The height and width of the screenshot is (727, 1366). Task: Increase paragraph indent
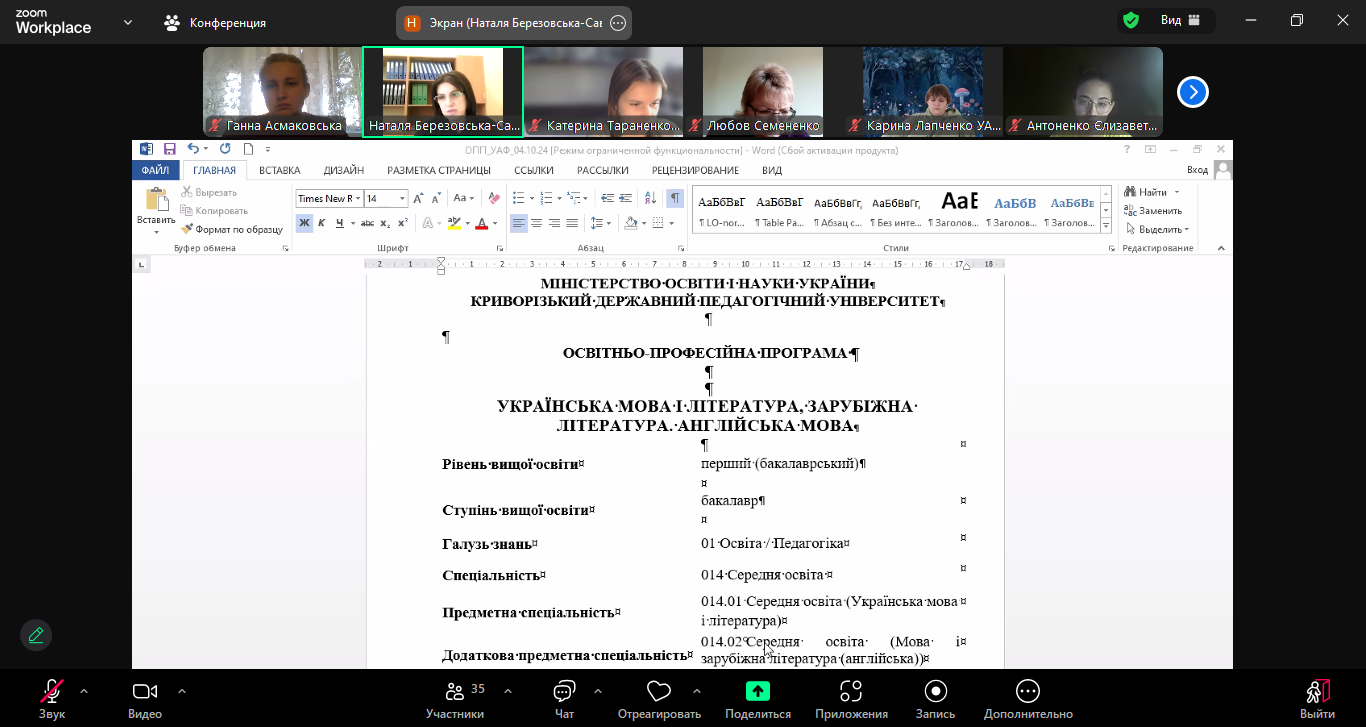tap(625, 198)
